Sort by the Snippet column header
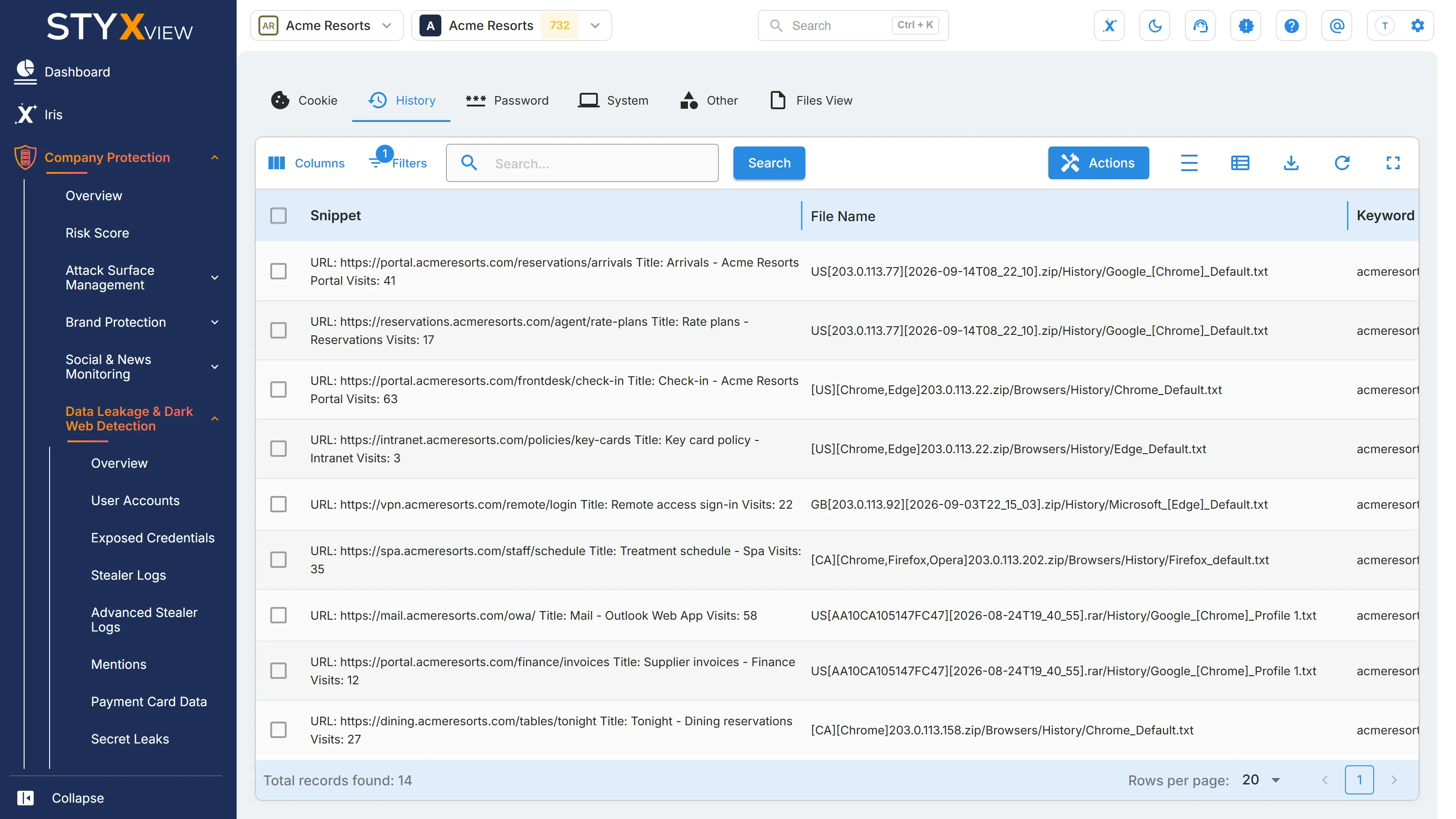Image resolution: width=1456 pixels, height=819 pixels. (335, 215)
